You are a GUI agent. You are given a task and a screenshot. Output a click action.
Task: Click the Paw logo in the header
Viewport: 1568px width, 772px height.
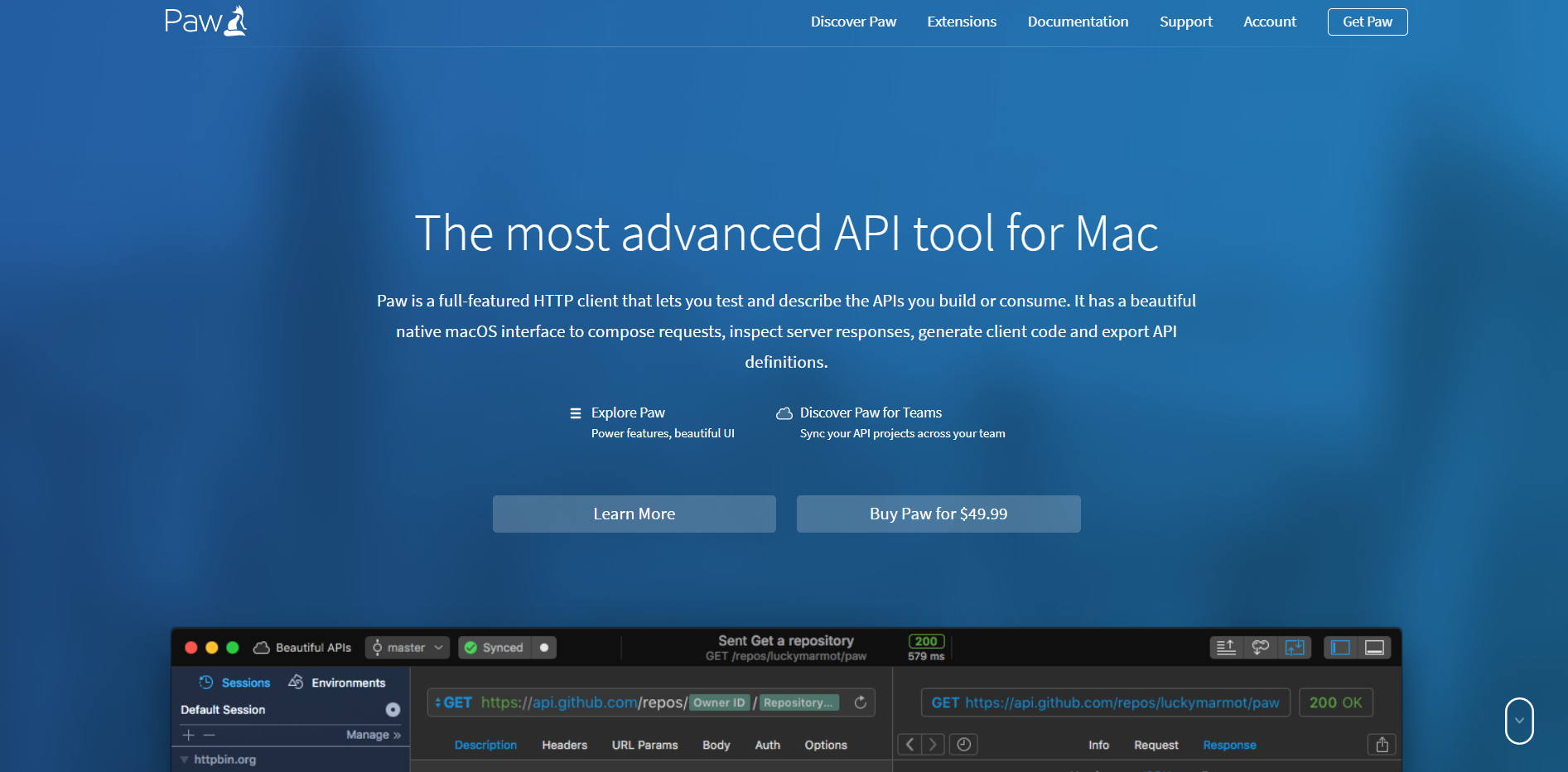pyautogui.click(x=205, y=22)
